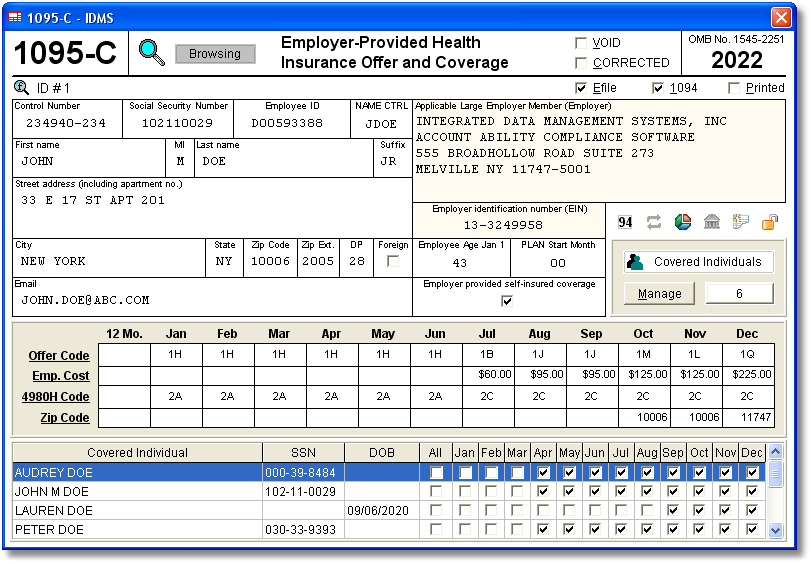811x564 pixels.
Task: Click the Dec Emp. Cost cell $225.00
Action: click(x=748, y=375)
